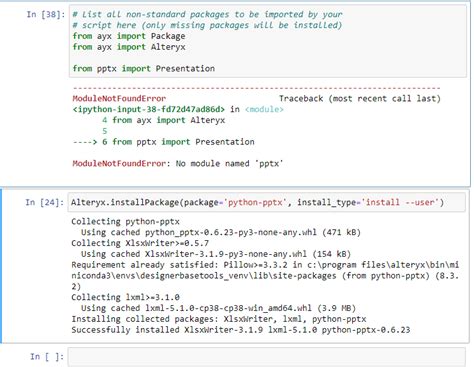Click the 'Requirement already satisfied: Pillow' line
This screenshot has width=474, height=367.
(265, 276)
